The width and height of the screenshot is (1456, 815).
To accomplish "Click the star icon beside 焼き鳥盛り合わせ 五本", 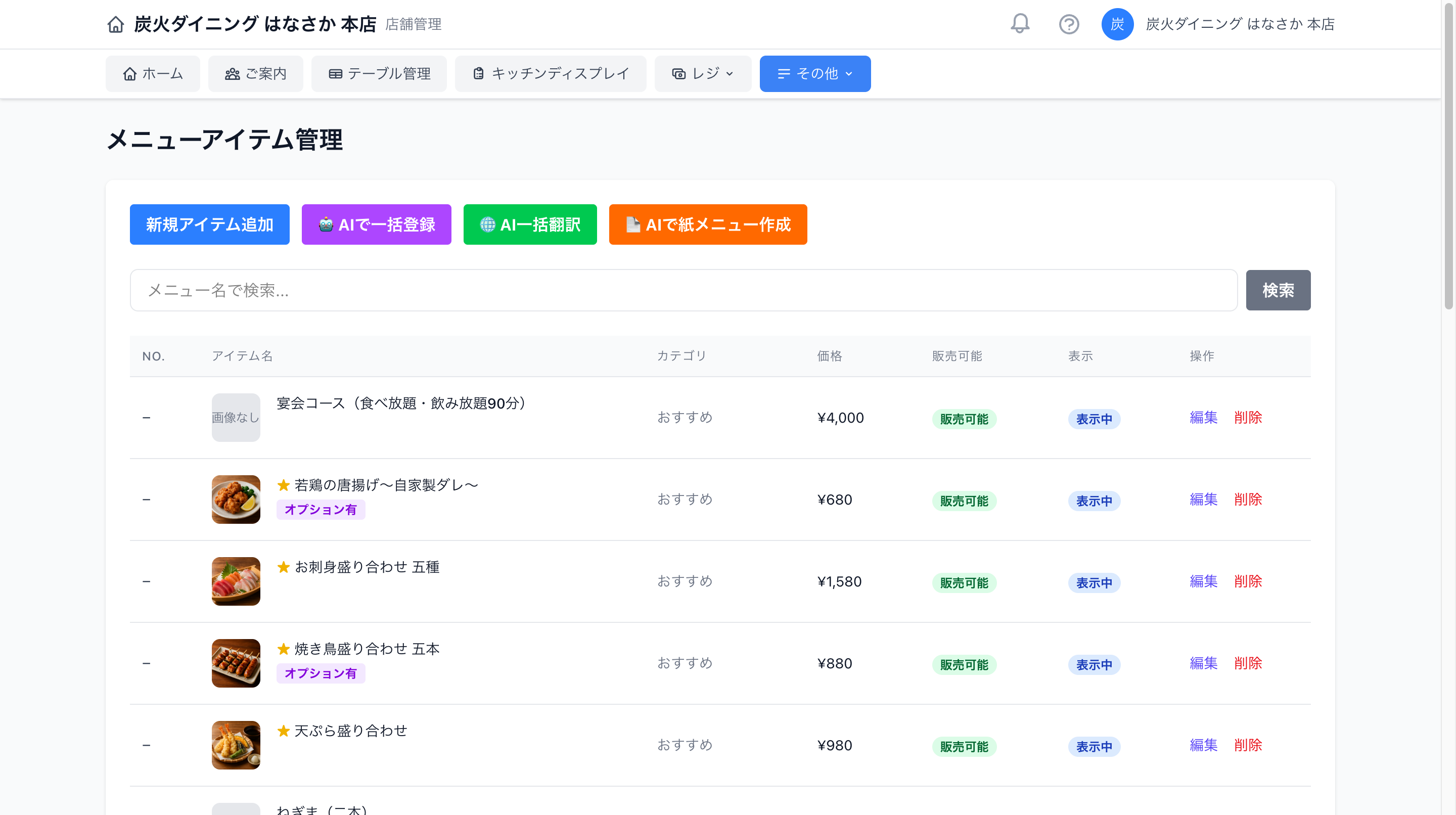I will [x=283, y=649].
